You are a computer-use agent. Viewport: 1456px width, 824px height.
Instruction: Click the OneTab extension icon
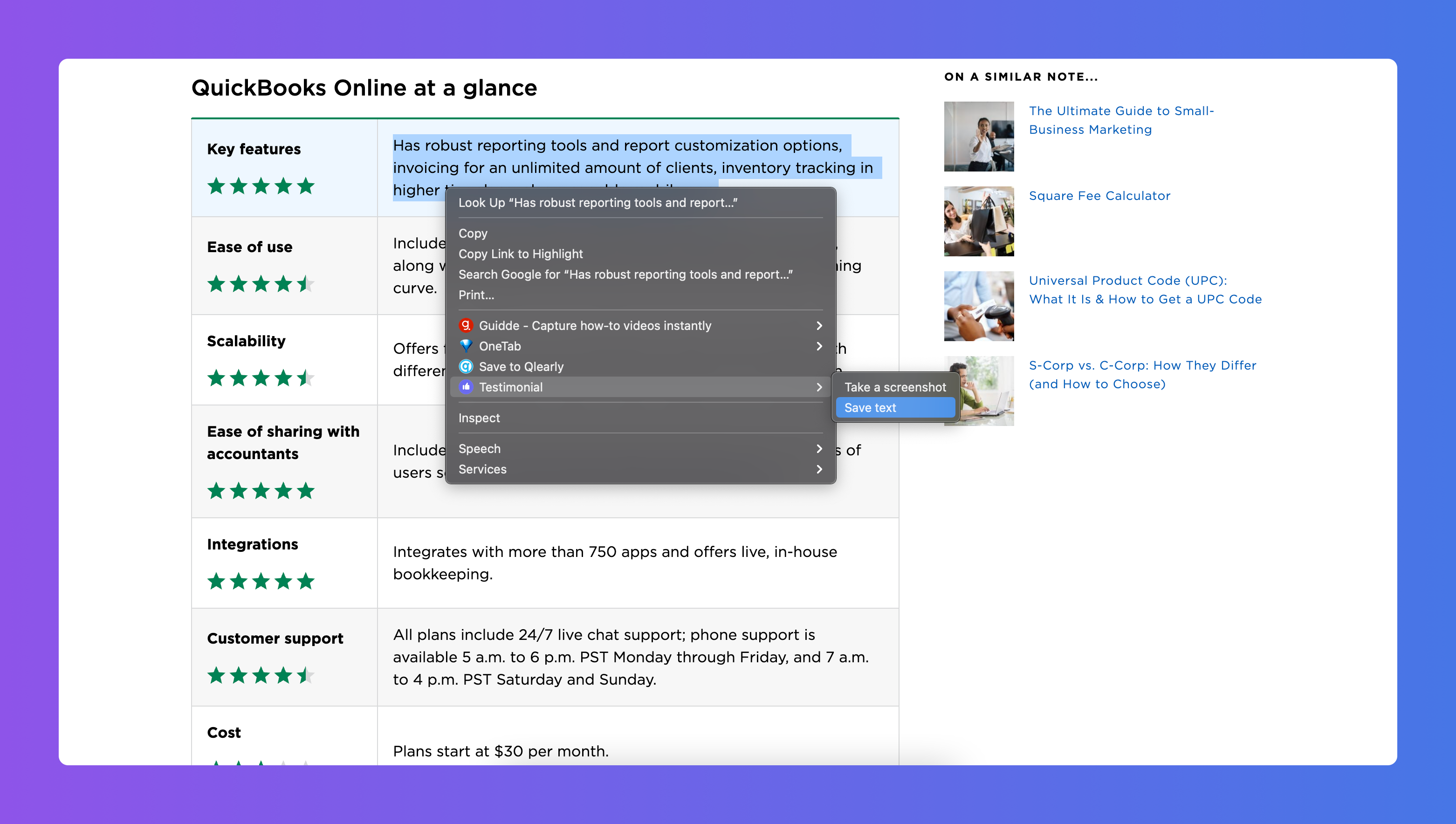coord(465,346)
